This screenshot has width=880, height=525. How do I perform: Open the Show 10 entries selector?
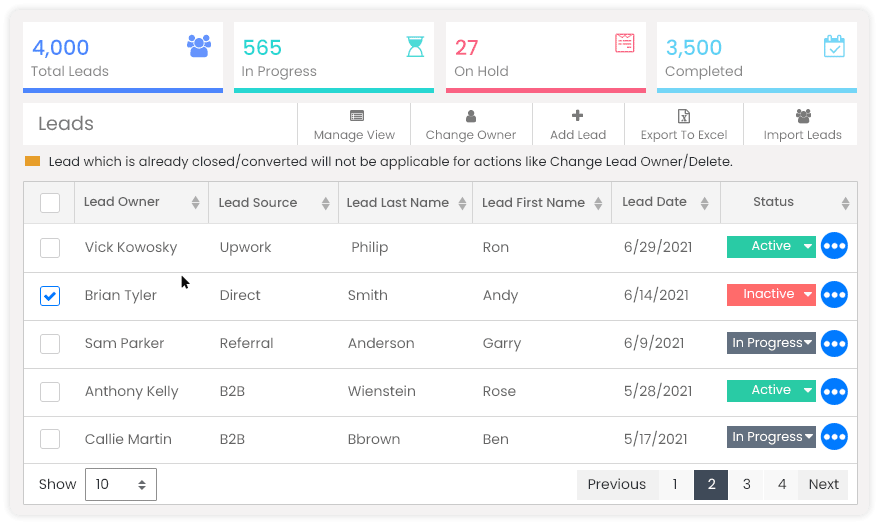point(121,484)
